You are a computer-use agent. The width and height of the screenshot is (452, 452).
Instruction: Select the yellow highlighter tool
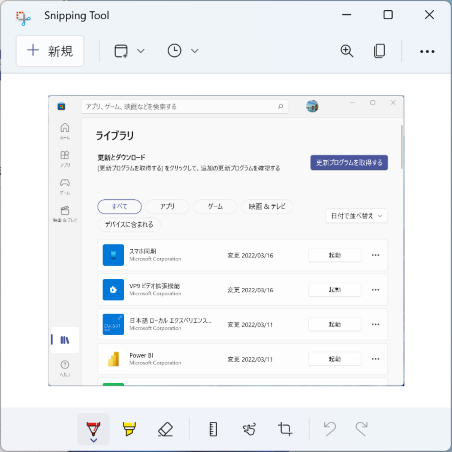click(129, 429)
